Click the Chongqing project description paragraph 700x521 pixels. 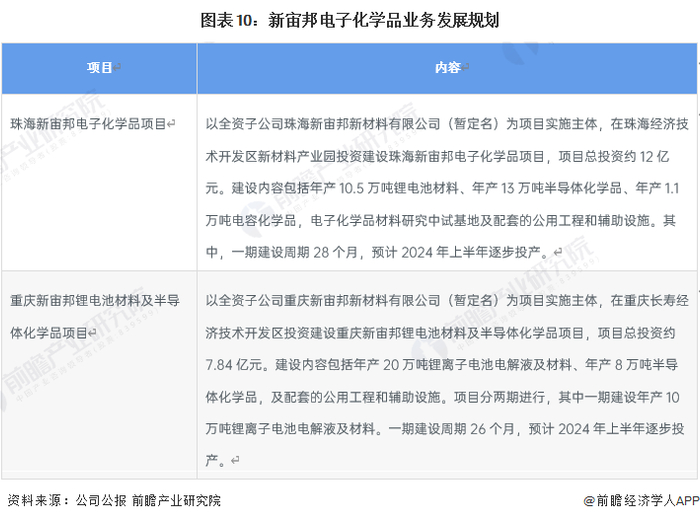click(447, 380)
